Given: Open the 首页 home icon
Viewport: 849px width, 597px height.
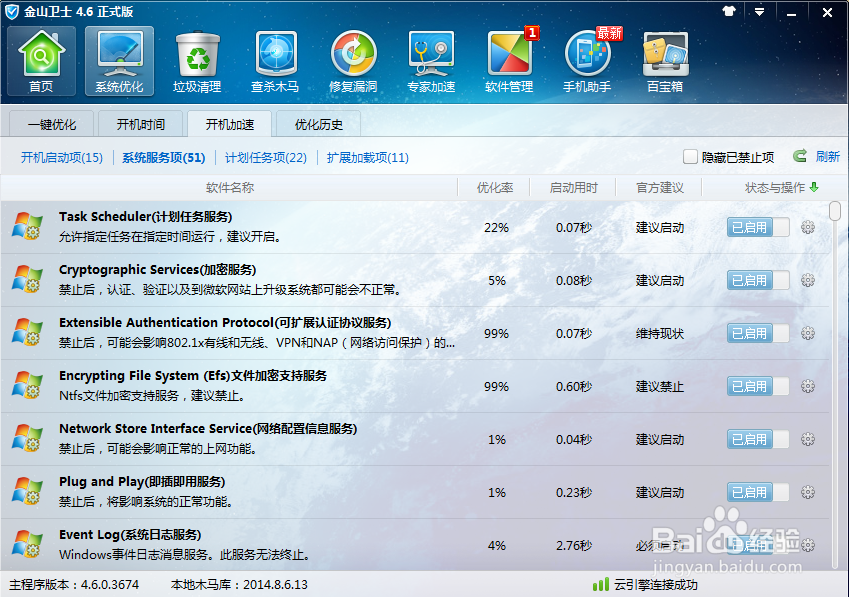Looking at the screenshot, I should 41,61.
